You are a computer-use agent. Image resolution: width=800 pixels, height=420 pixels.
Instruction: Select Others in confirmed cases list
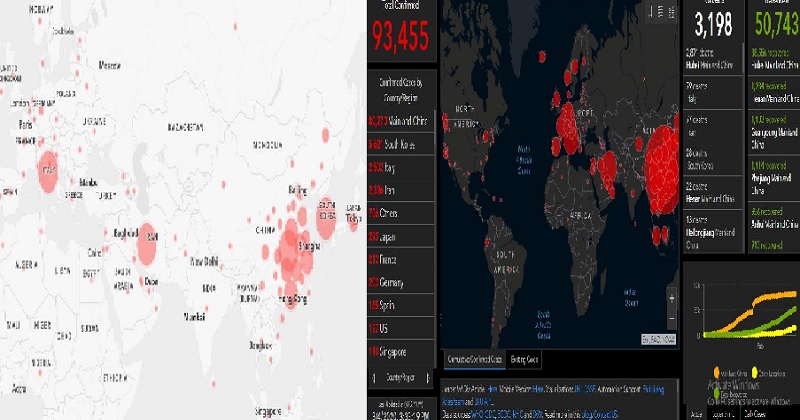pyautogui.click(x=401, y=213)
